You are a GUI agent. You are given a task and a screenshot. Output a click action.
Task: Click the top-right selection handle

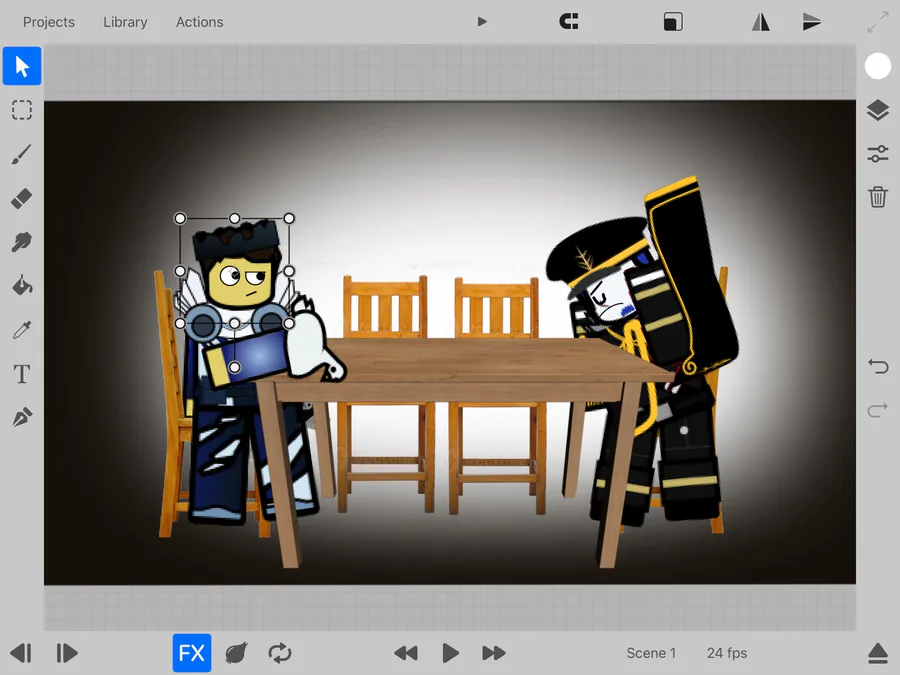coord(289,218)
